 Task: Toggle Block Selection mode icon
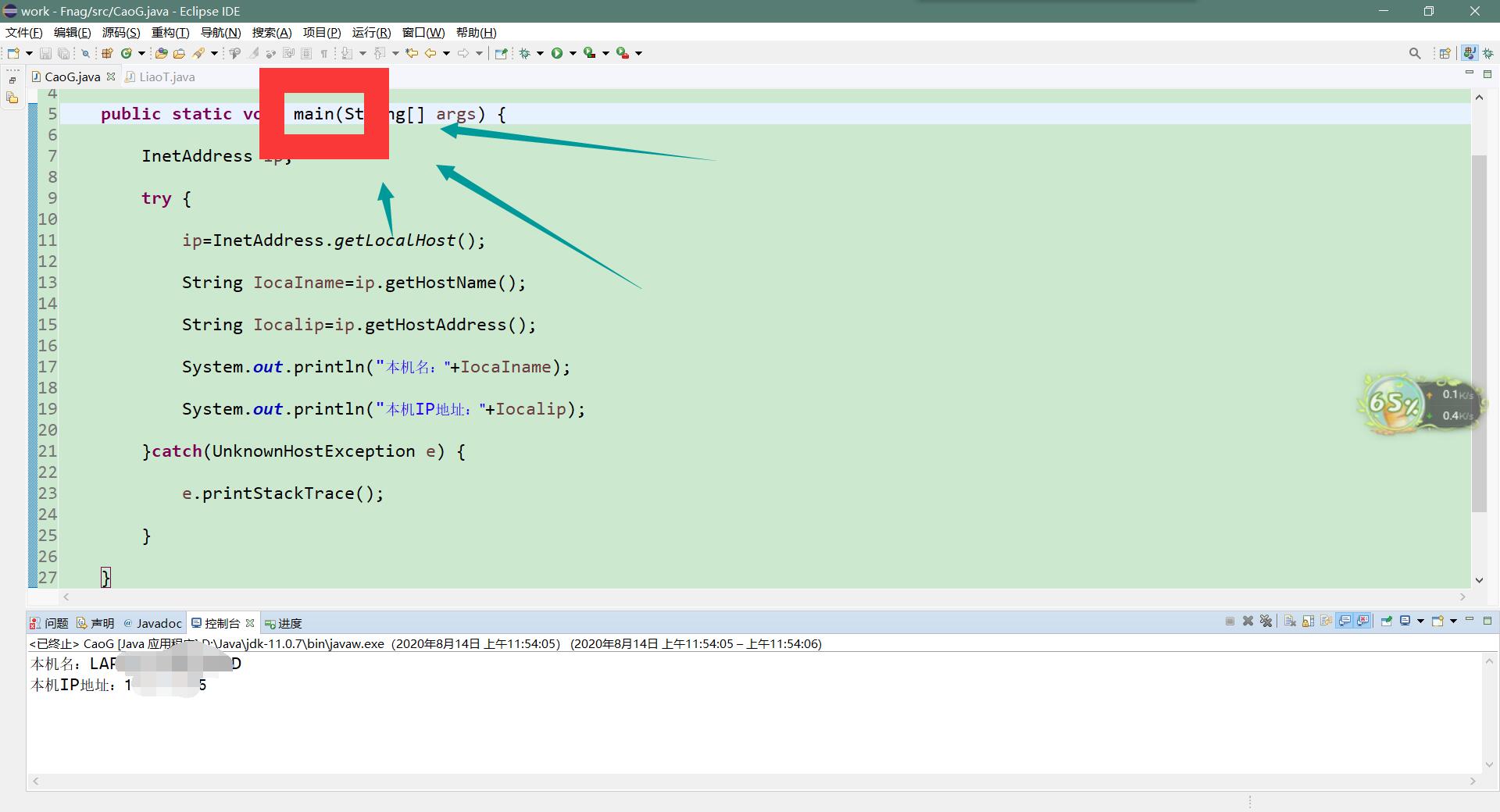pyautogui.click(x=305, y=53)
